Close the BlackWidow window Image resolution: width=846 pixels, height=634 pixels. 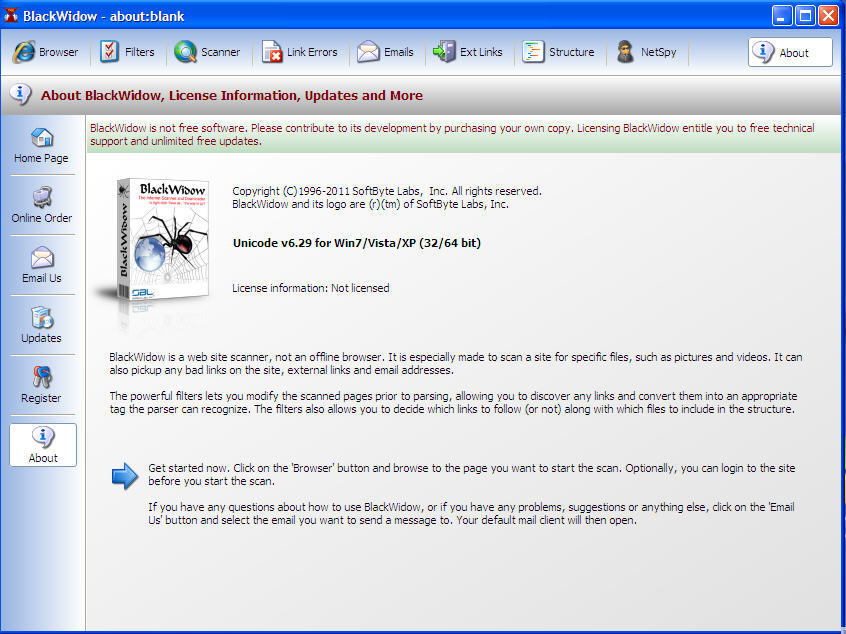coord(828,16)
